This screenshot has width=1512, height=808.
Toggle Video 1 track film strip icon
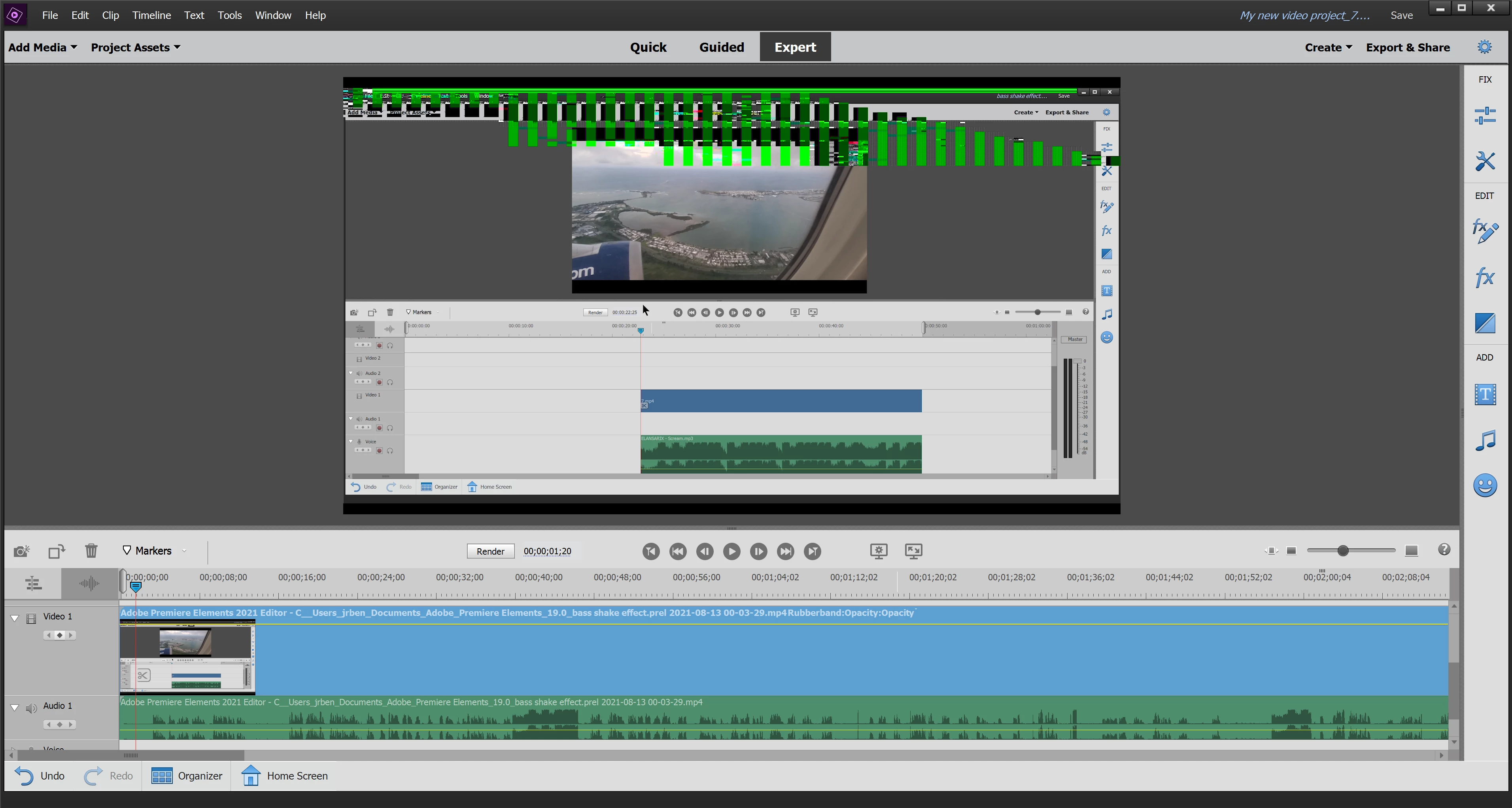(32, 618)
